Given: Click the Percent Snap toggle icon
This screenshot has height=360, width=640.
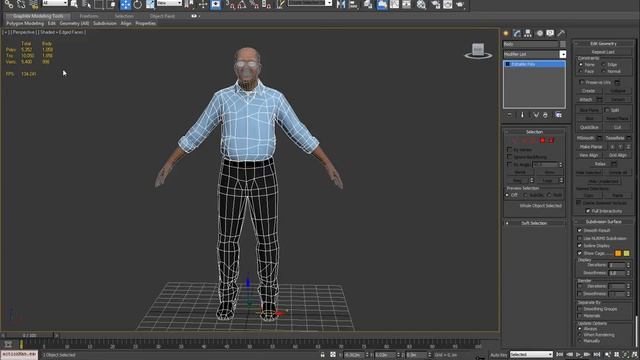Looking at the screenshot, I should point(254,4).
